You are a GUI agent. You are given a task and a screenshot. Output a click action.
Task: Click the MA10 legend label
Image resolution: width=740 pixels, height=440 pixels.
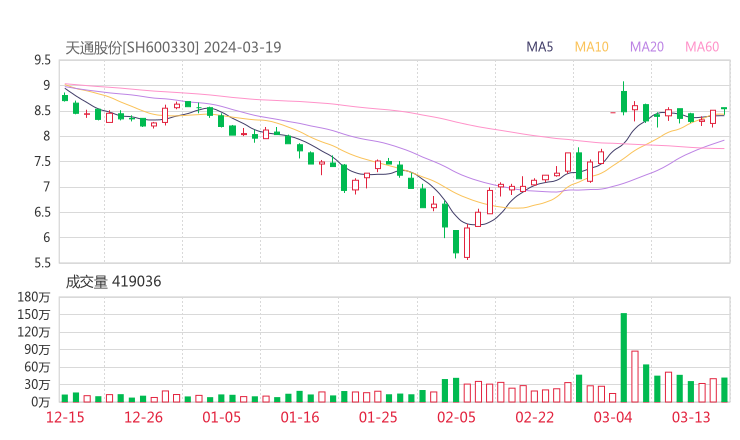(591, 47)
